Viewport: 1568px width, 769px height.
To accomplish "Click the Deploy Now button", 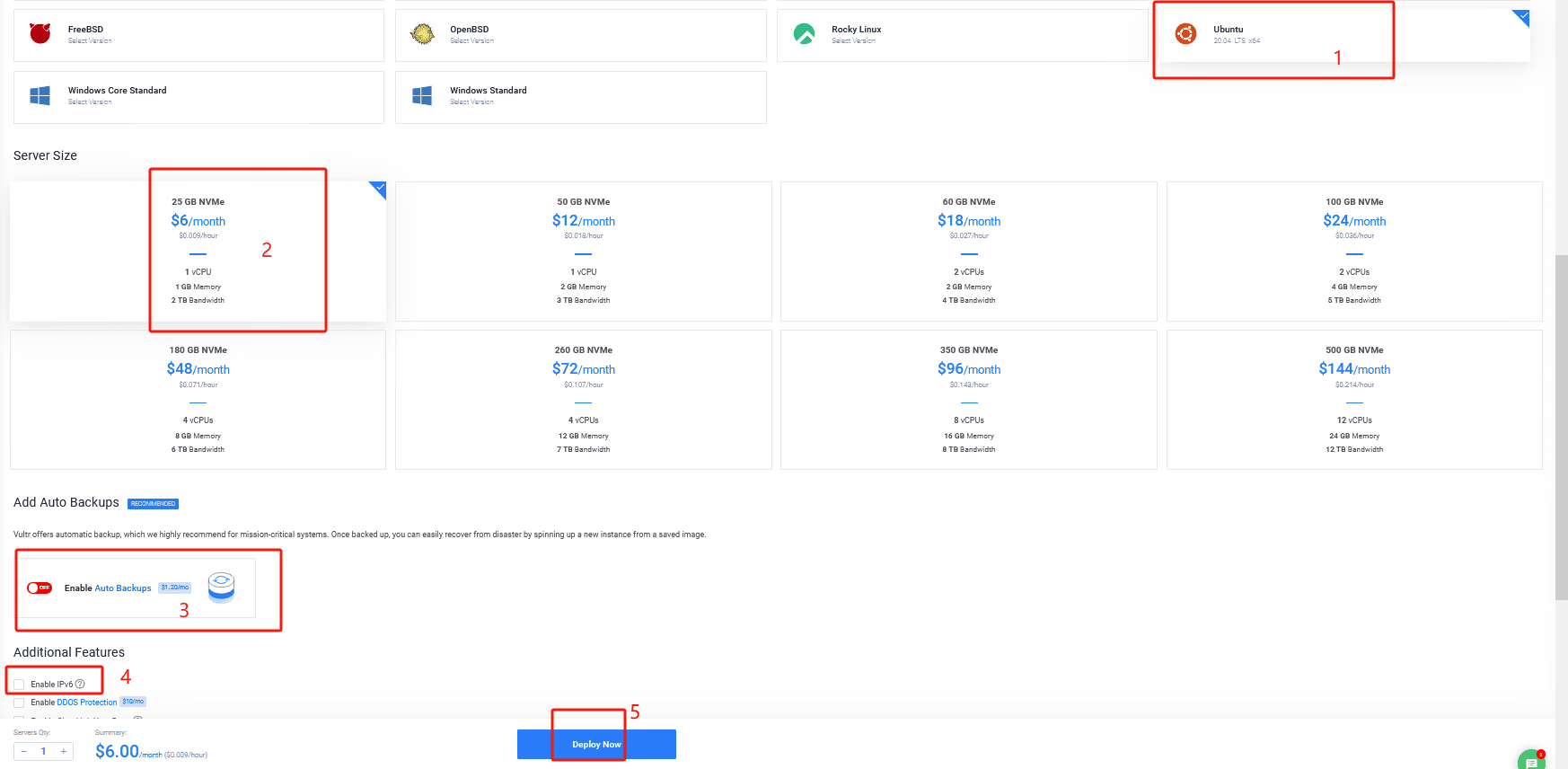I will tap(596, 744).
